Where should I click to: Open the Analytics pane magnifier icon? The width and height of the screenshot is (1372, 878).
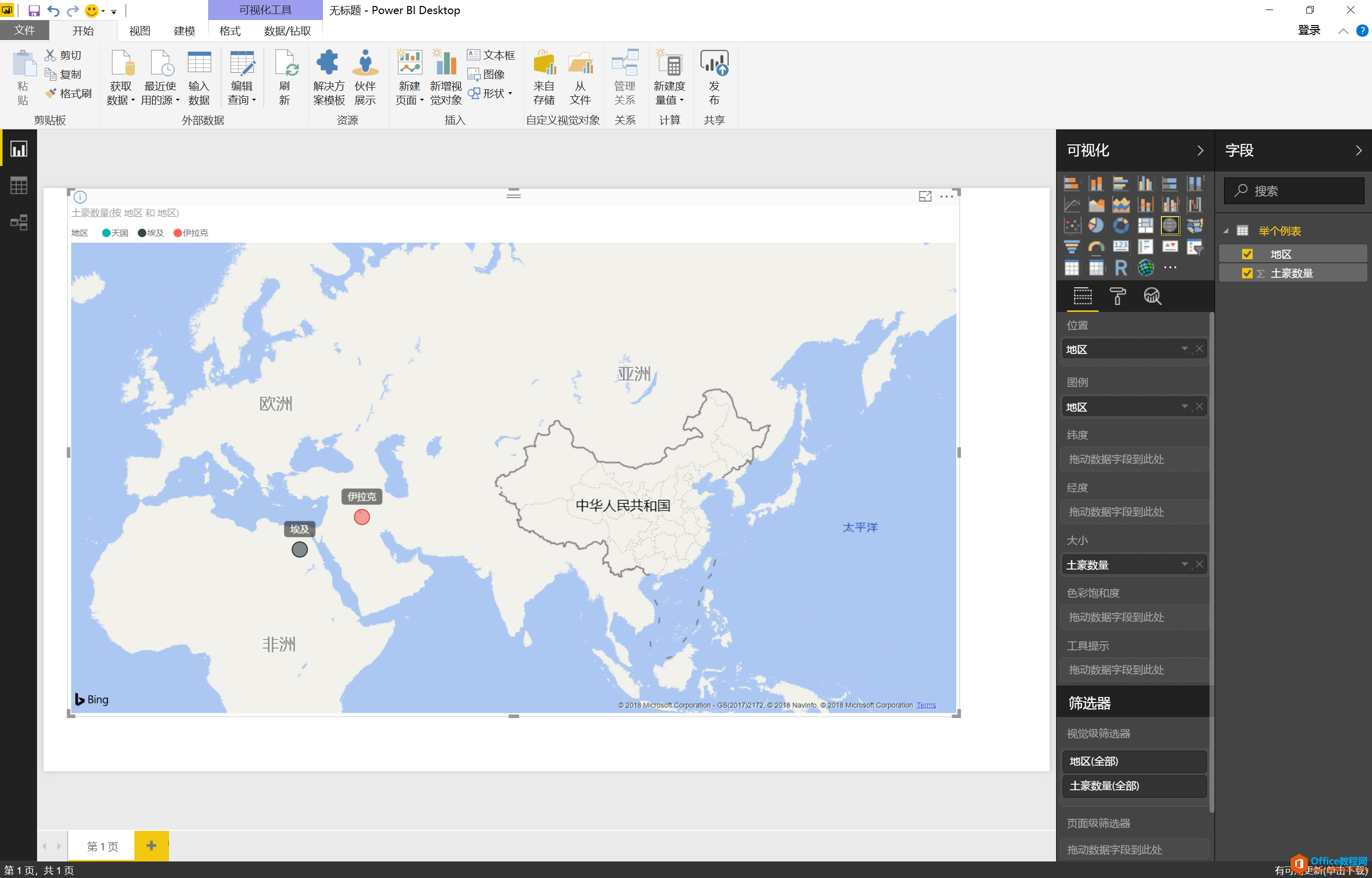(1152, 296)
